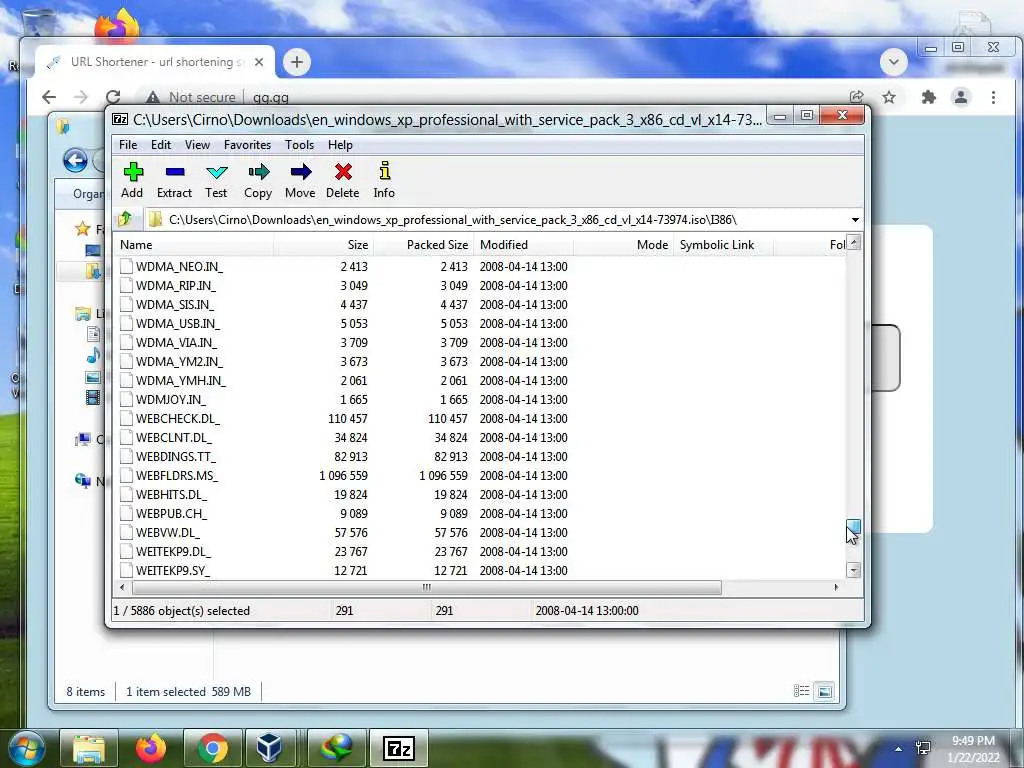Image resolution: width=1024 pixels, height=768 pixels.
Task: Expand the 7-Zip path dropdown
Action: [855, 220]
